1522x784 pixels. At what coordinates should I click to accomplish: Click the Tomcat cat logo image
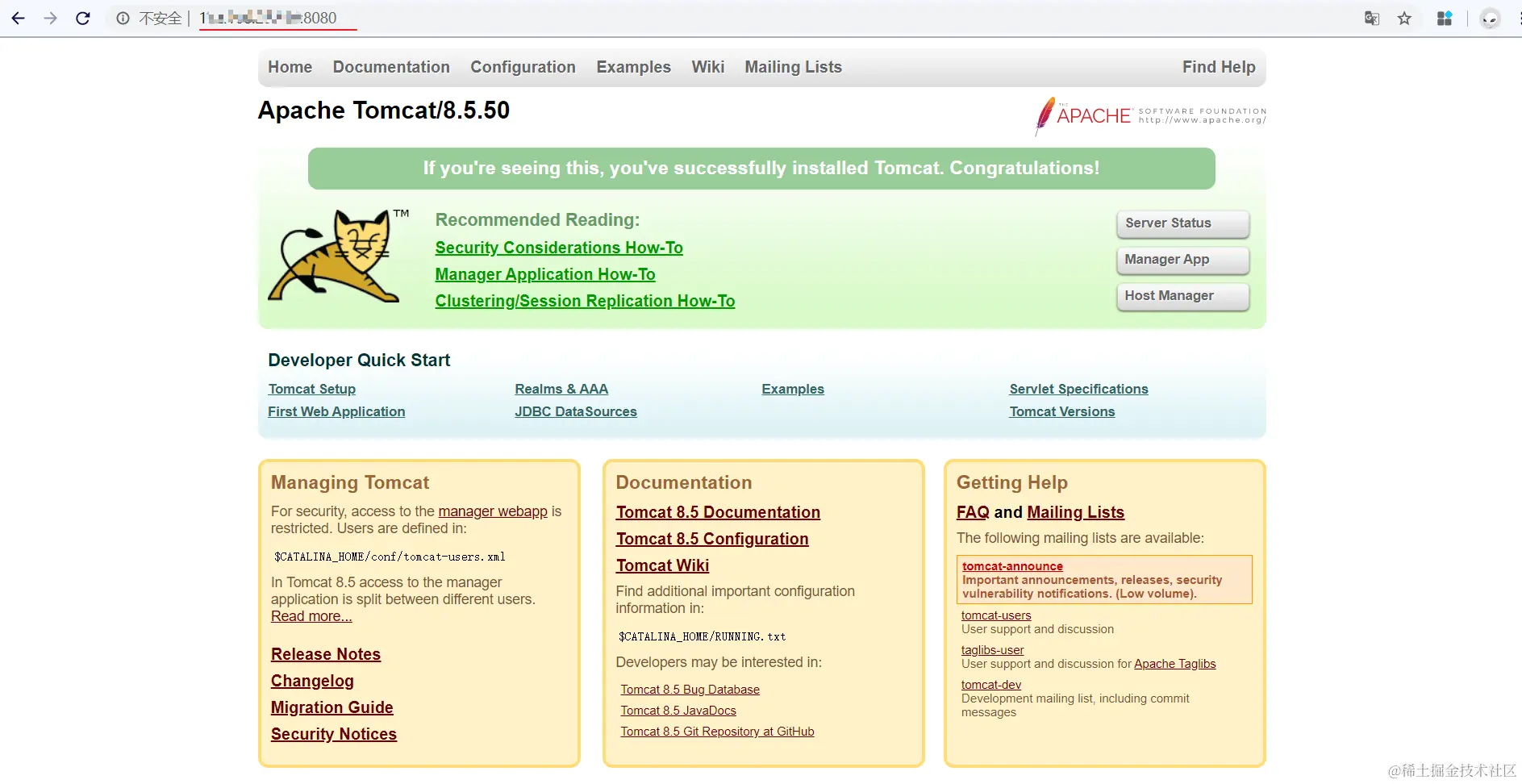click(x=338, y=256)
